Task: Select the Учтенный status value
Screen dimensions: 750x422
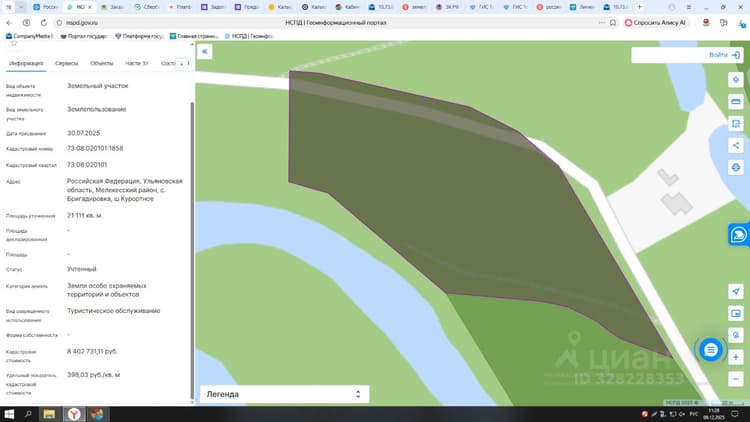Action: (82, 269)
